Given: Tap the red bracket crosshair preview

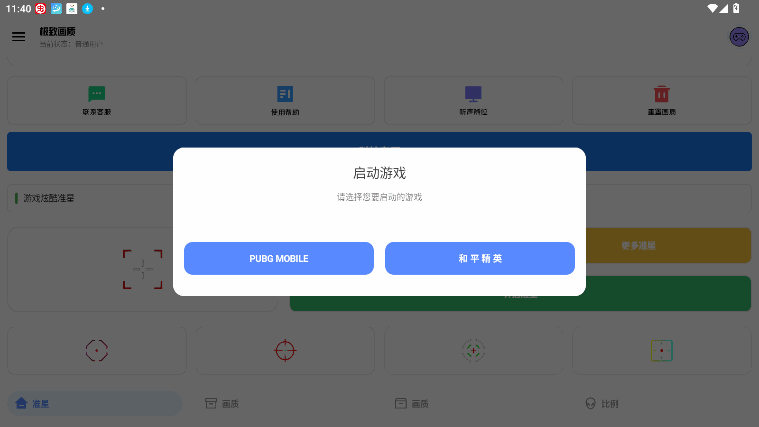Looking at the screenshot, I should pyautogui.click(x=142, y=269).
